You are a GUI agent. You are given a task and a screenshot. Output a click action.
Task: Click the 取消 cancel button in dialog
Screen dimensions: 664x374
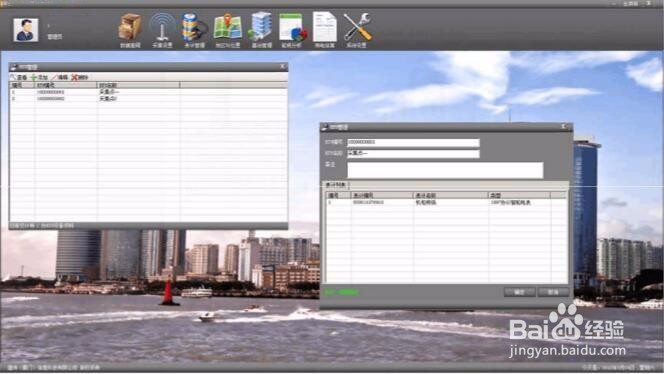(x=553, y=292)
